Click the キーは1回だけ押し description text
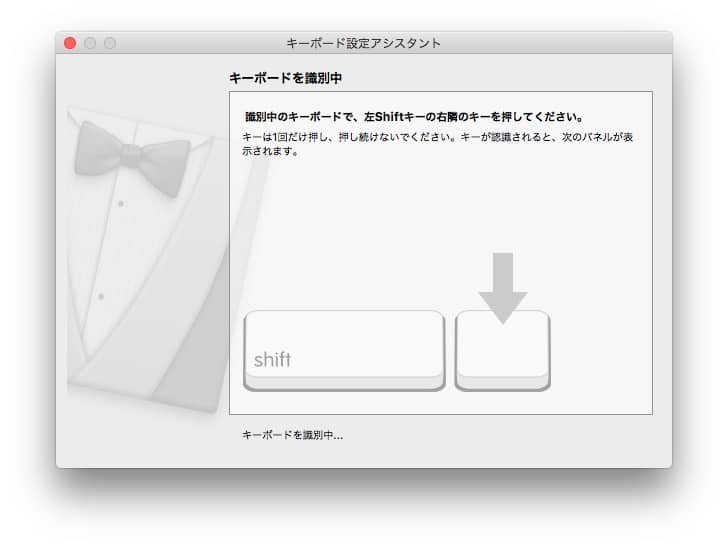This screenshot has height=548, width=728. click(x=437, y=144)
